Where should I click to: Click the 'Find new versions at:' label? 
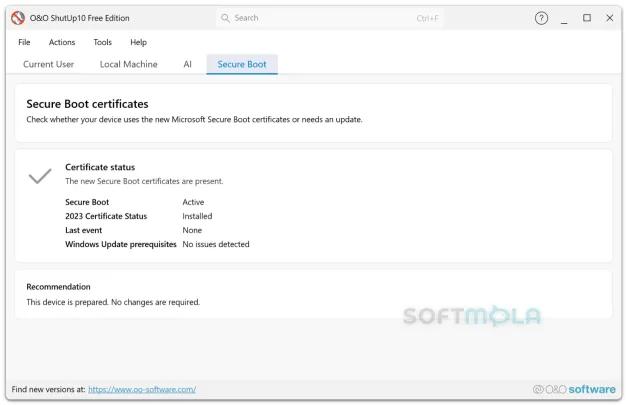[x=48, y=389]
